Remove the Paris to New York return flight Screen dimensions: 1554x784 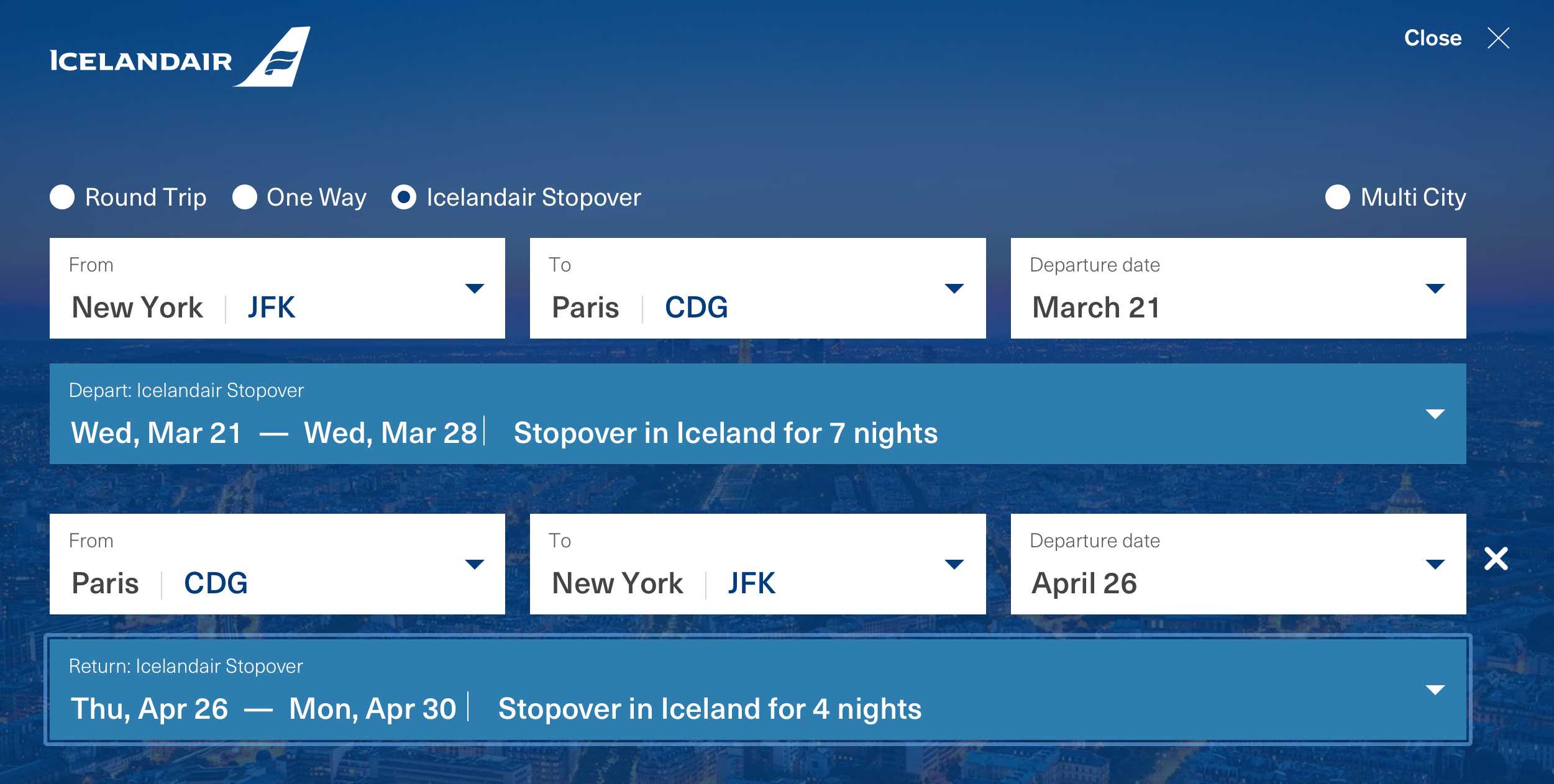(1496, 558)
